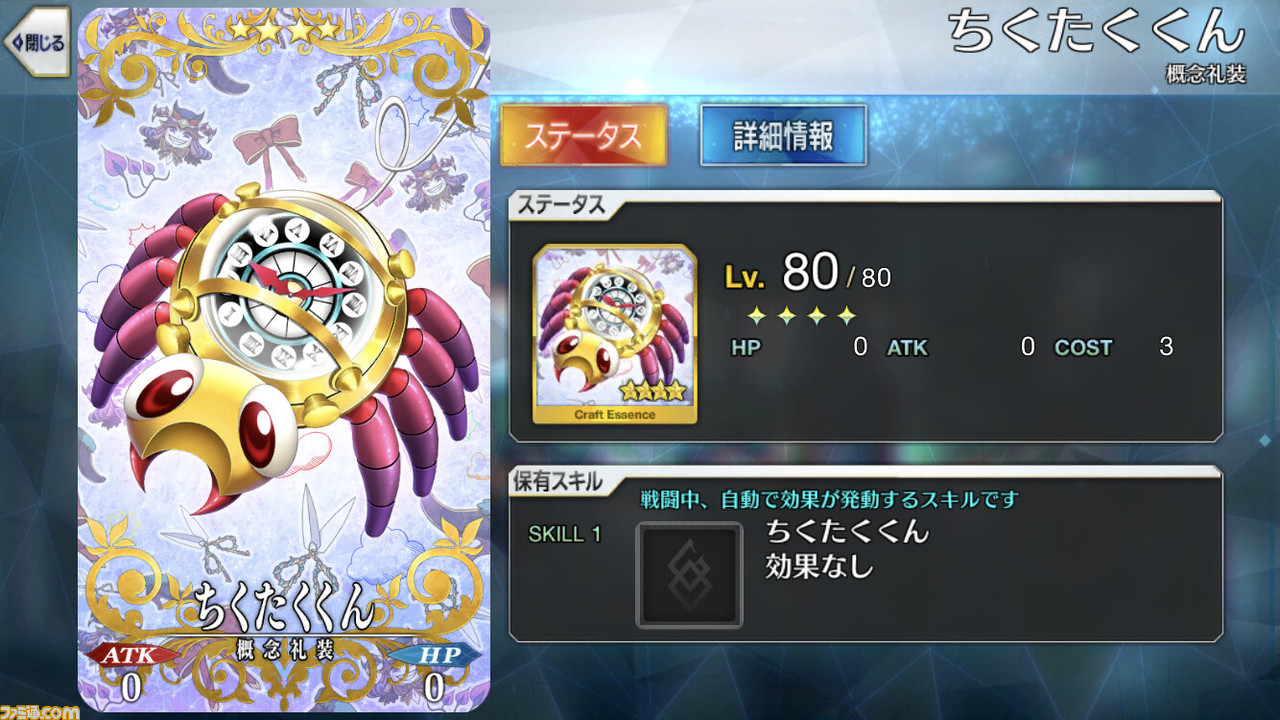The width and height of the screenshot is (1280, 720).
Task: Tap the four gold stars atop the card
Action: click(x=284, y=30)
